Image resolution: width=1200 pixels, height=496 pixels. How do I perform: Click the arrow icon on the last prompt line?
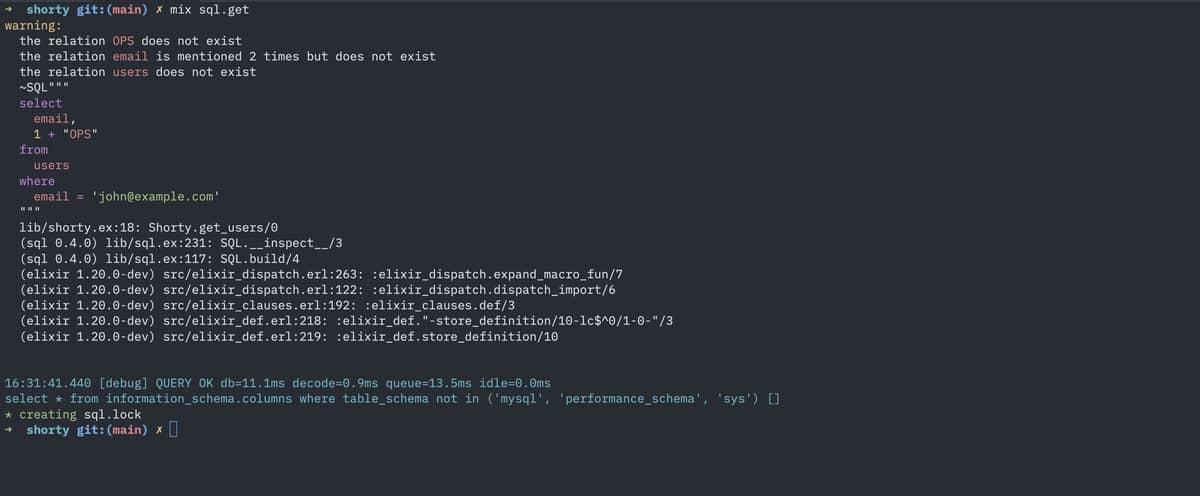pos(9,430)
